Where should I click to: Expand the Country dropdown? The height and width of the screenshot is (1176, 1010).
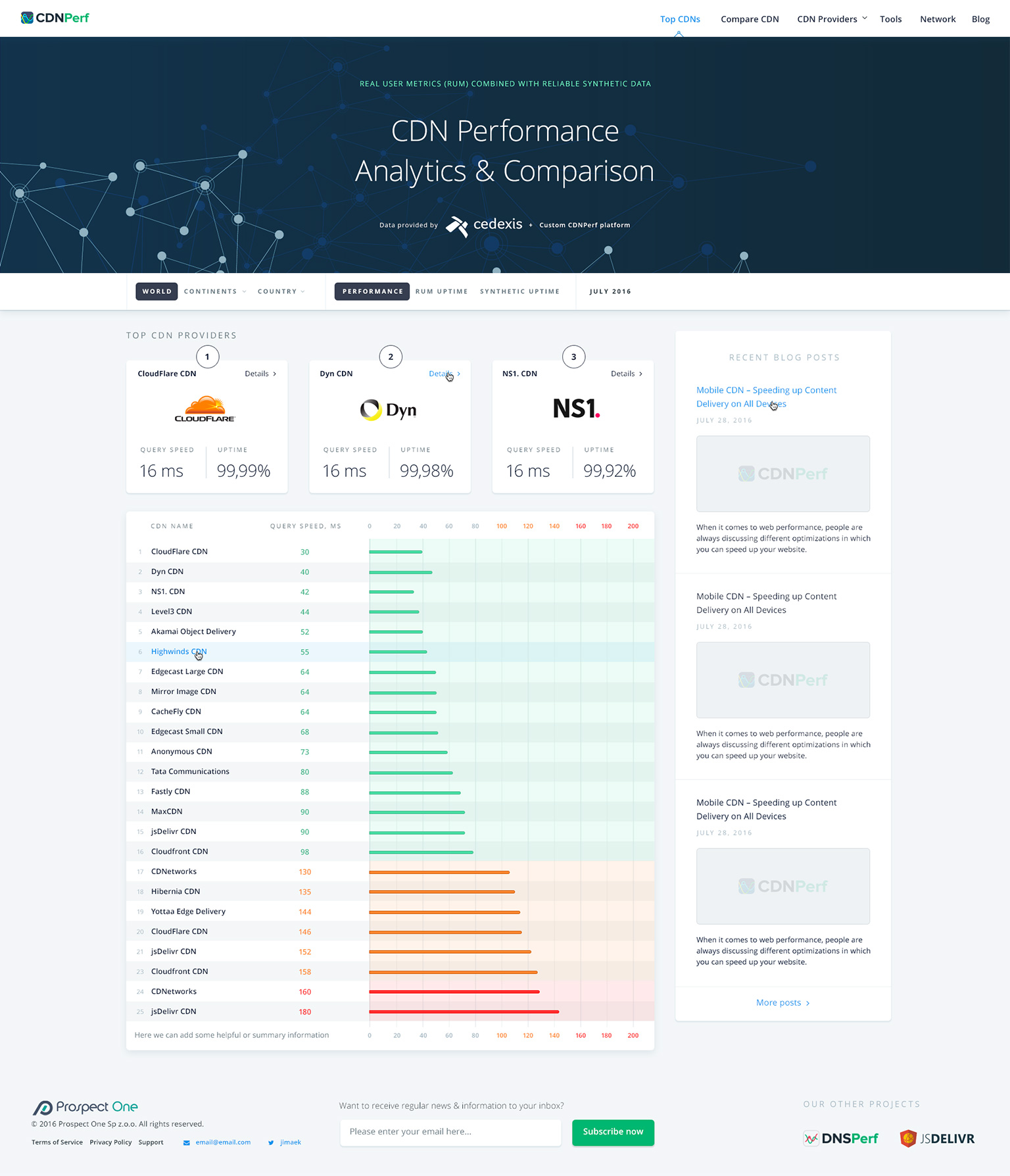[x=281, y=291]
